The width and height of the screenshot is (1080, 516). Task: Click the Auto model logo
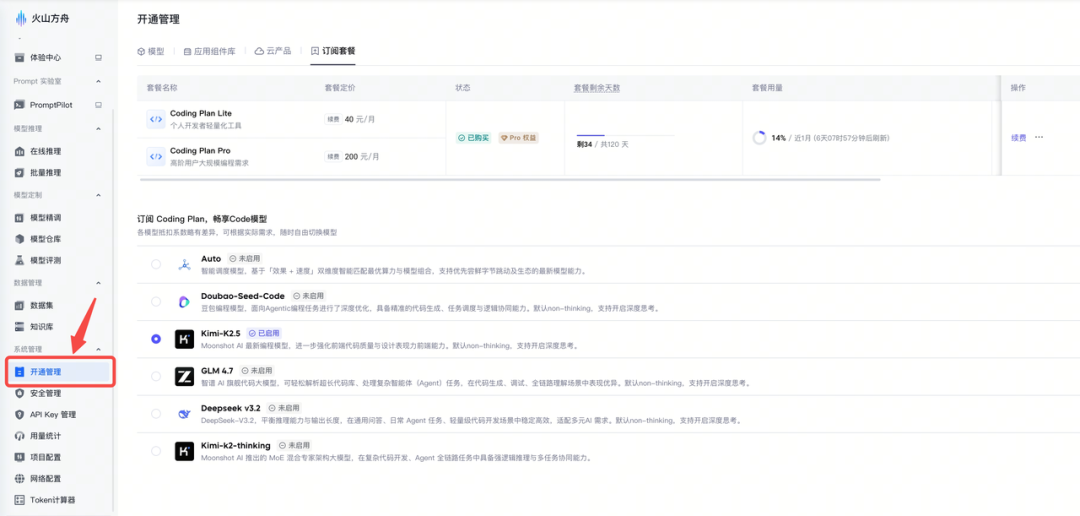(184, 265)
